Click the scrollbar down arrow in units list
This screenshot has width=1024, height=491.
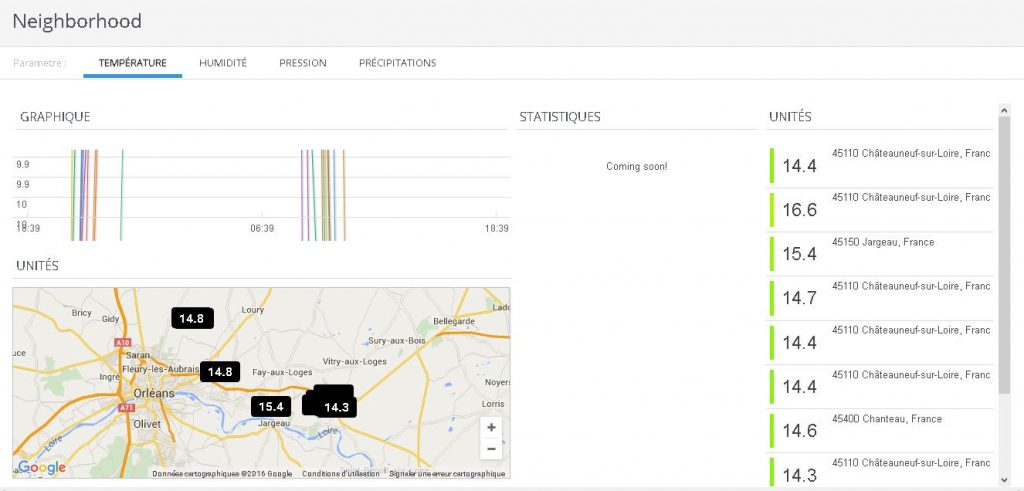[x=1004, y=481]
